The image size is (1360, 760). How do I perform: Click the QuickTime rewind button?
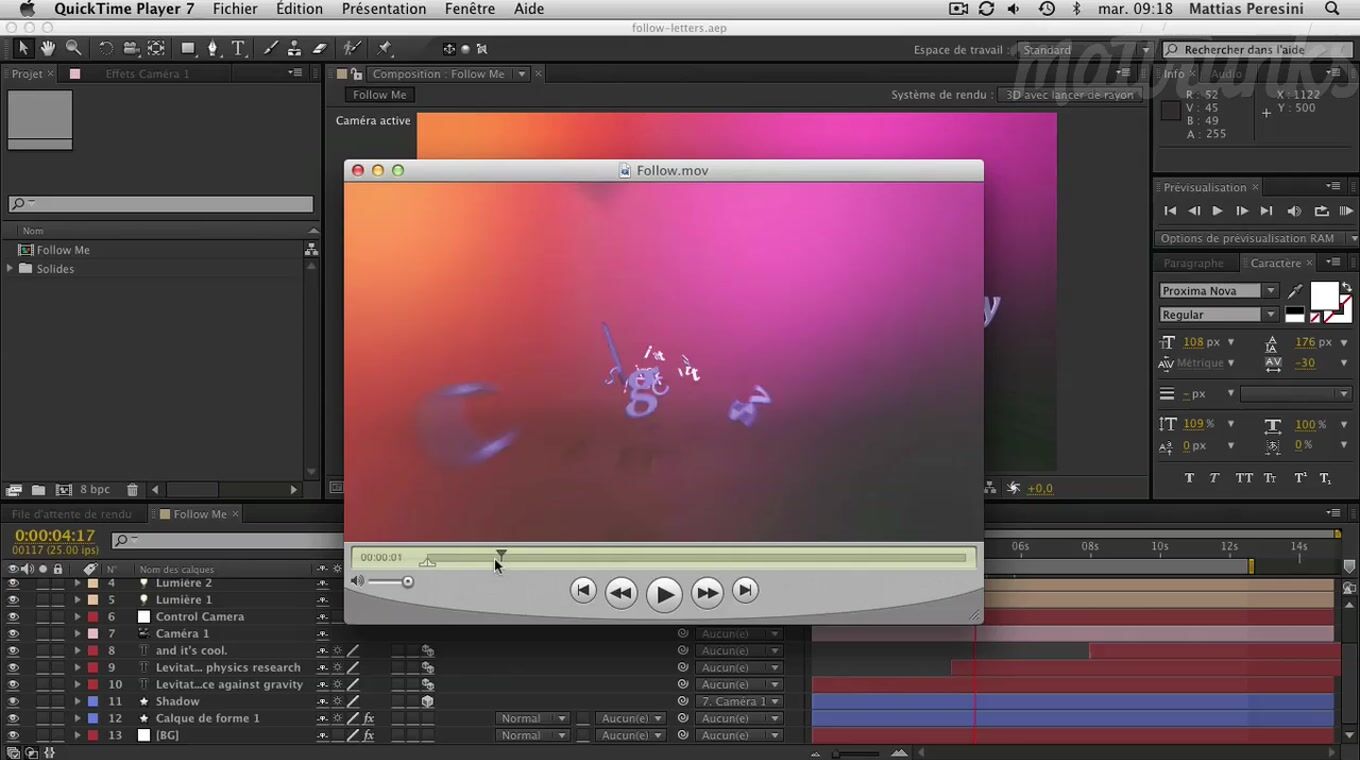[621, 593]
